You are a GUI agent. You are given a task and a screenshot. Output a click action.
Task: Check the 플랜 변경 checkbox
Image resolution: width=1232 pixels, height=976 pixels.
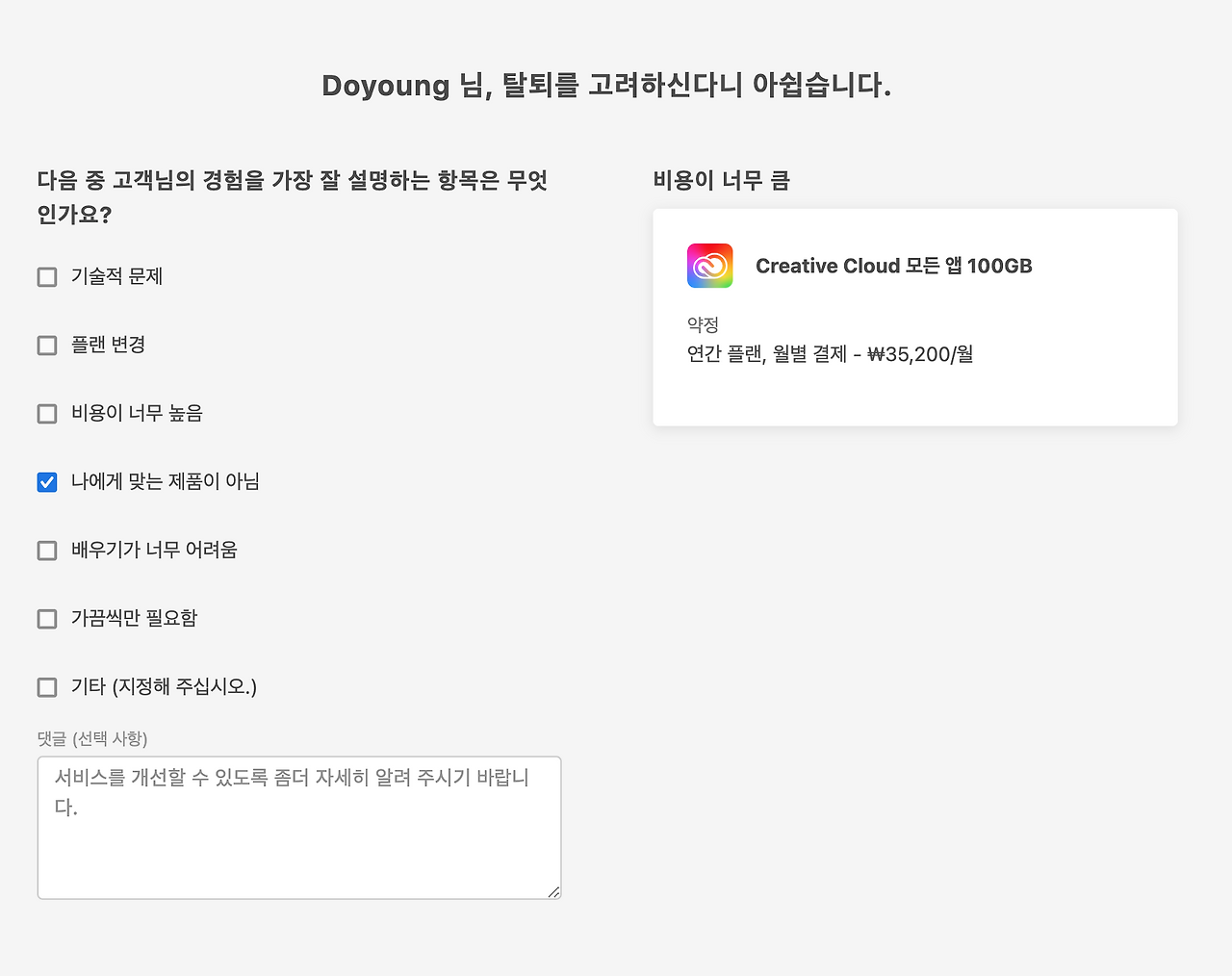tap(46, 345)
